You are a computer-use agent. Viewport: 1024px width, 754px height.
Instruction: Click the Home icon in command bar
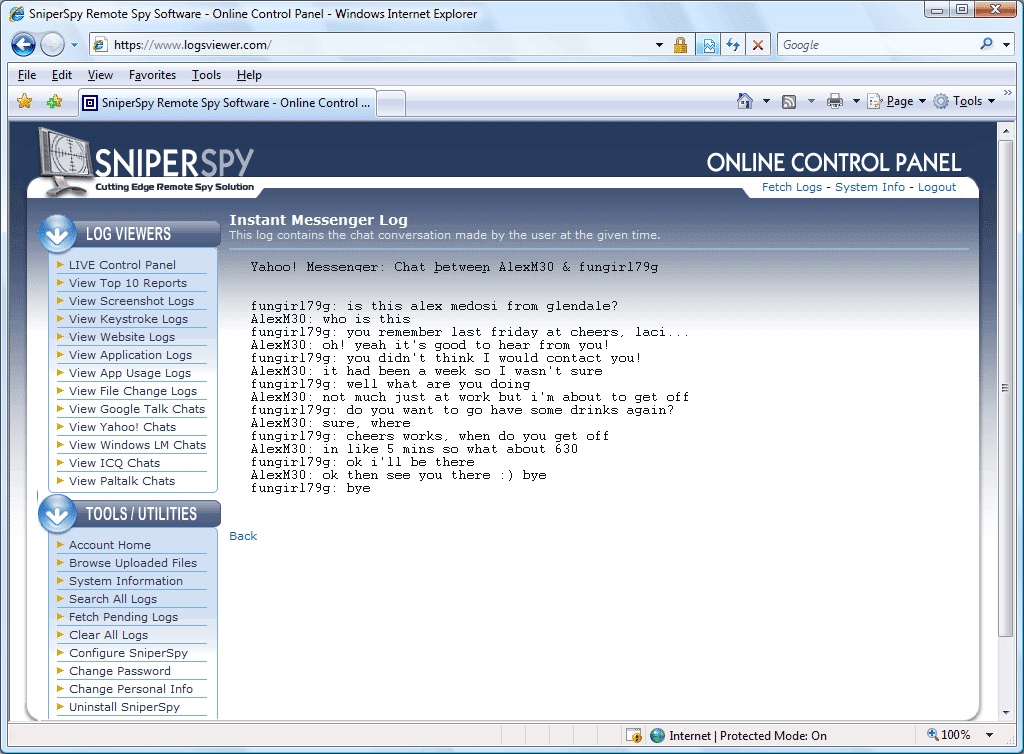pyautogui.click(x=744, y=101)
